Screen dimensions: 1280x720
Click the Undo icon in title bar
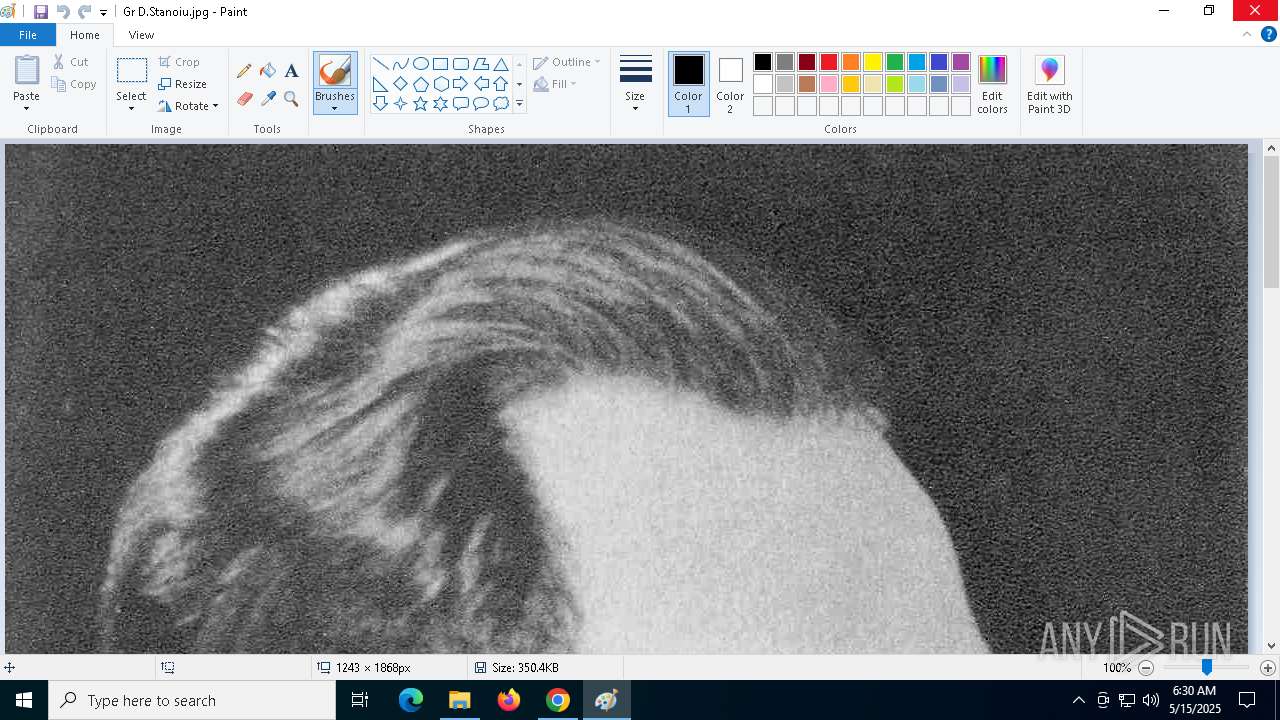(x=63, y=12)
